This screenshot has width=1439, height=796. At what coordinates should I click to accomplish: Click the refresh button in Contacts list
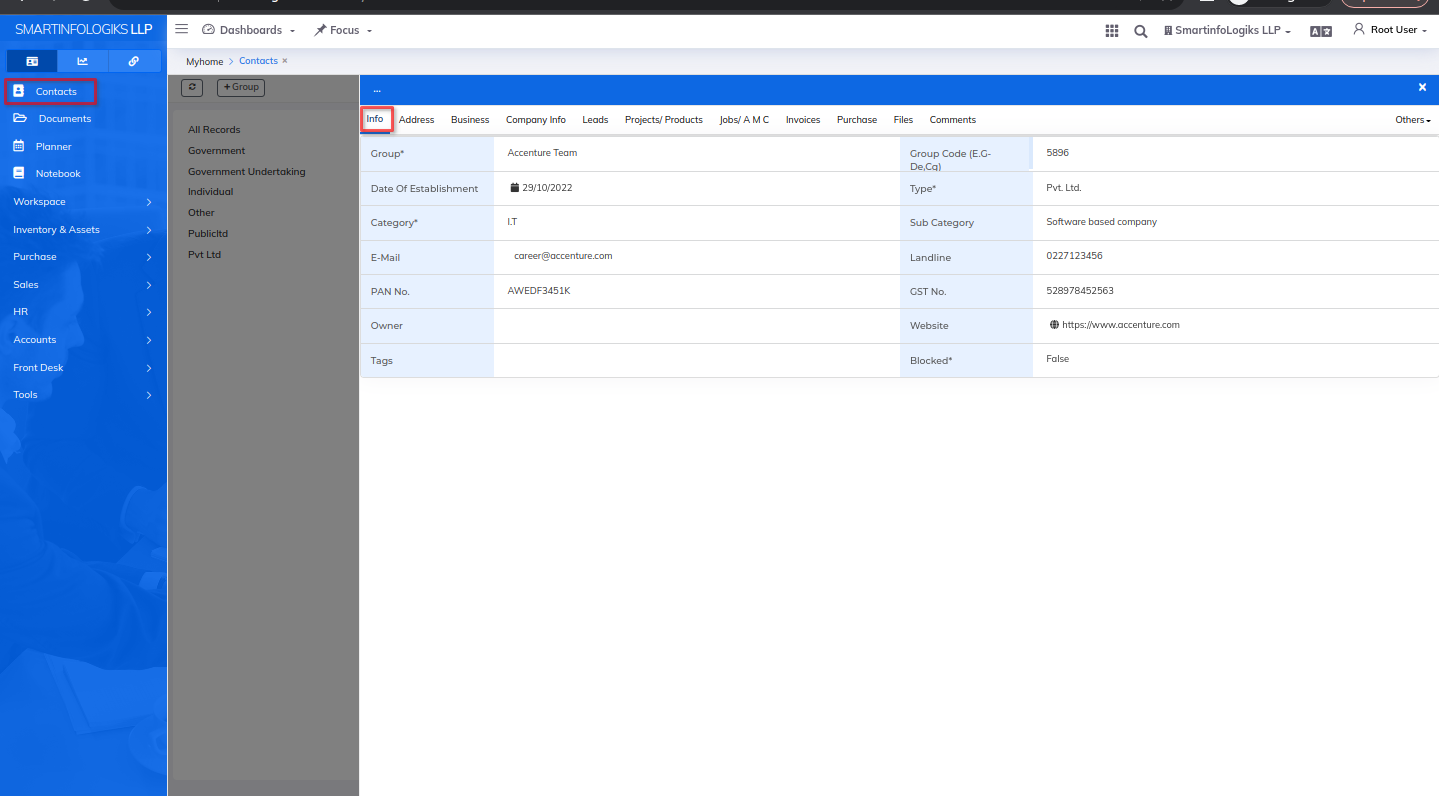point(192,88)
